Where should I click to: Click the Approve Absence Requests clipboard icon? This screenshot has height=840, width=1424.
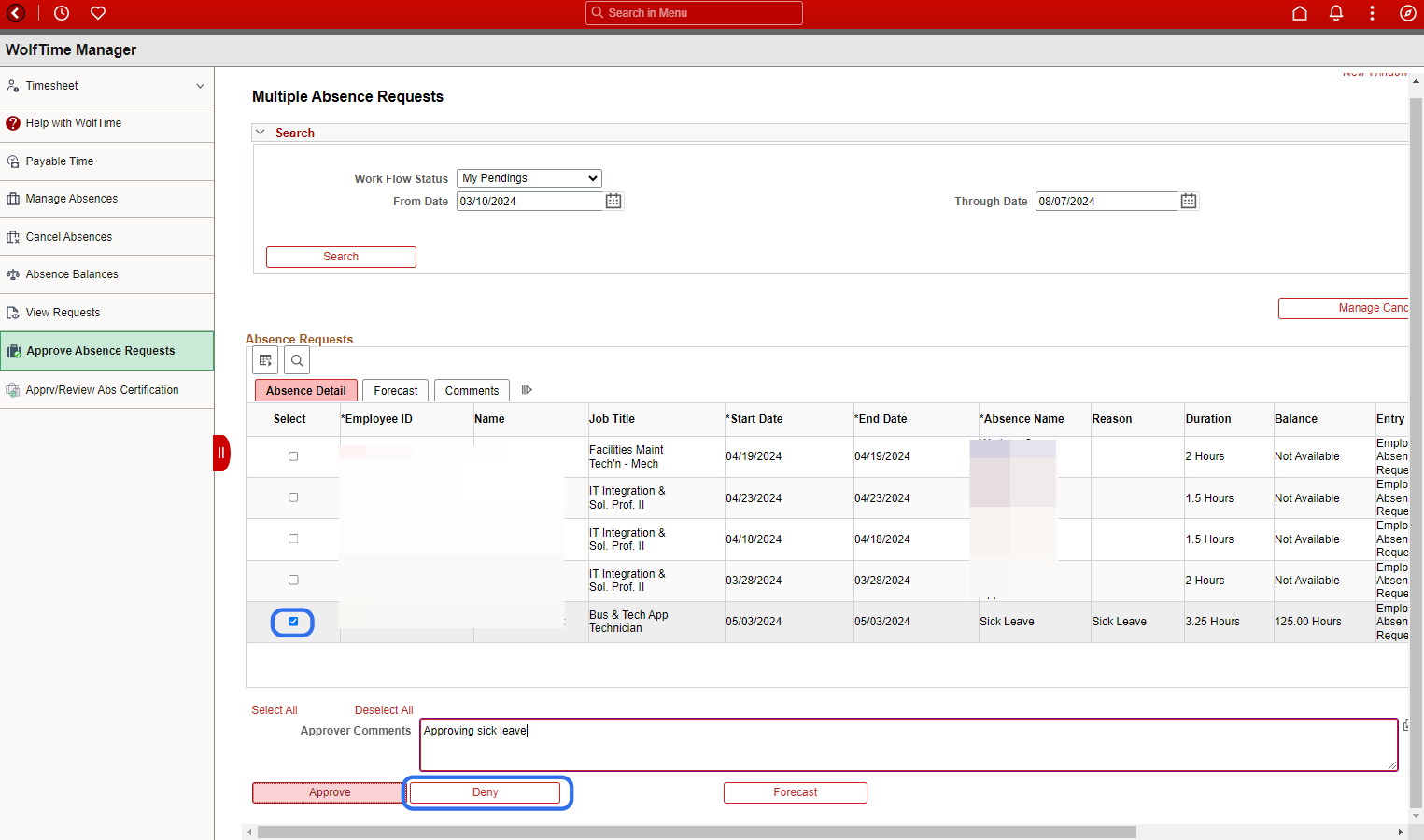tap(14, 351)
